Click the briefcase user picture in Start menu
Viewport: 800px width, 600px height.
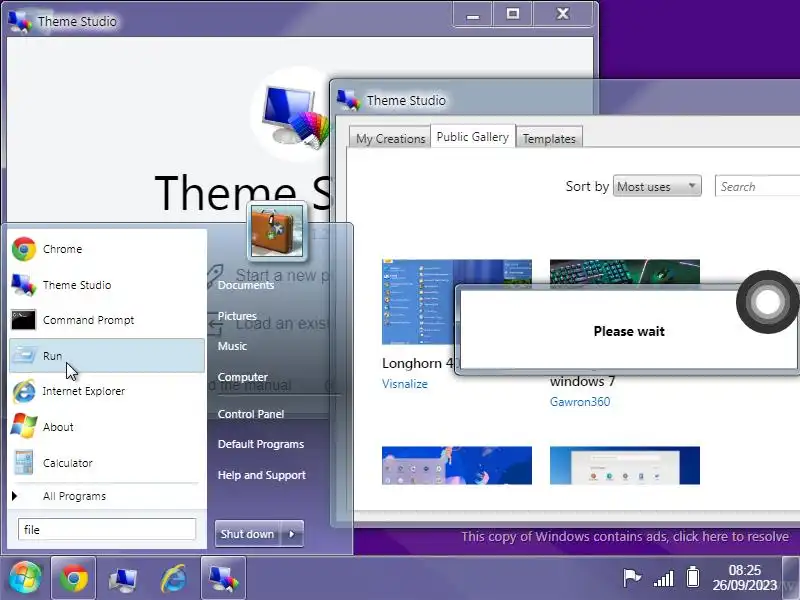coord(277,231)
